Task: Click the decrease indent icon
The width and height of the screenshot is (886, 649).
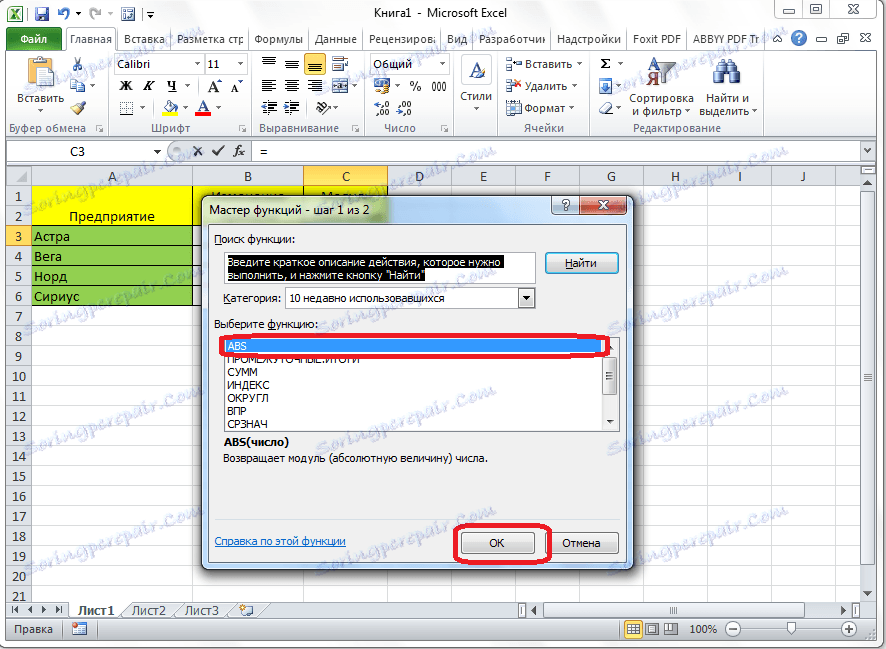Action: 269,107
